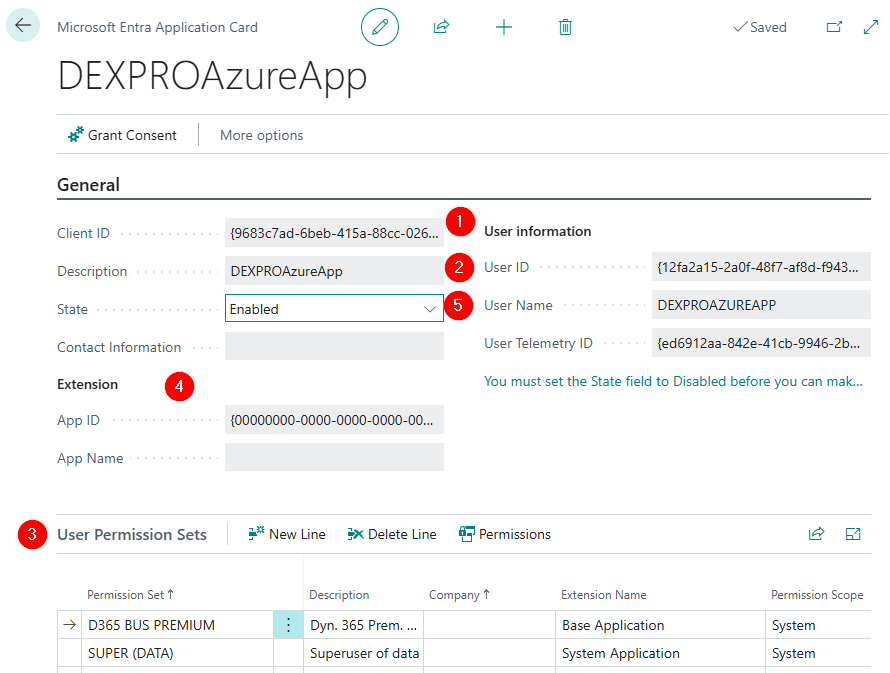Add a New Line to permission sets

[287, 534]
